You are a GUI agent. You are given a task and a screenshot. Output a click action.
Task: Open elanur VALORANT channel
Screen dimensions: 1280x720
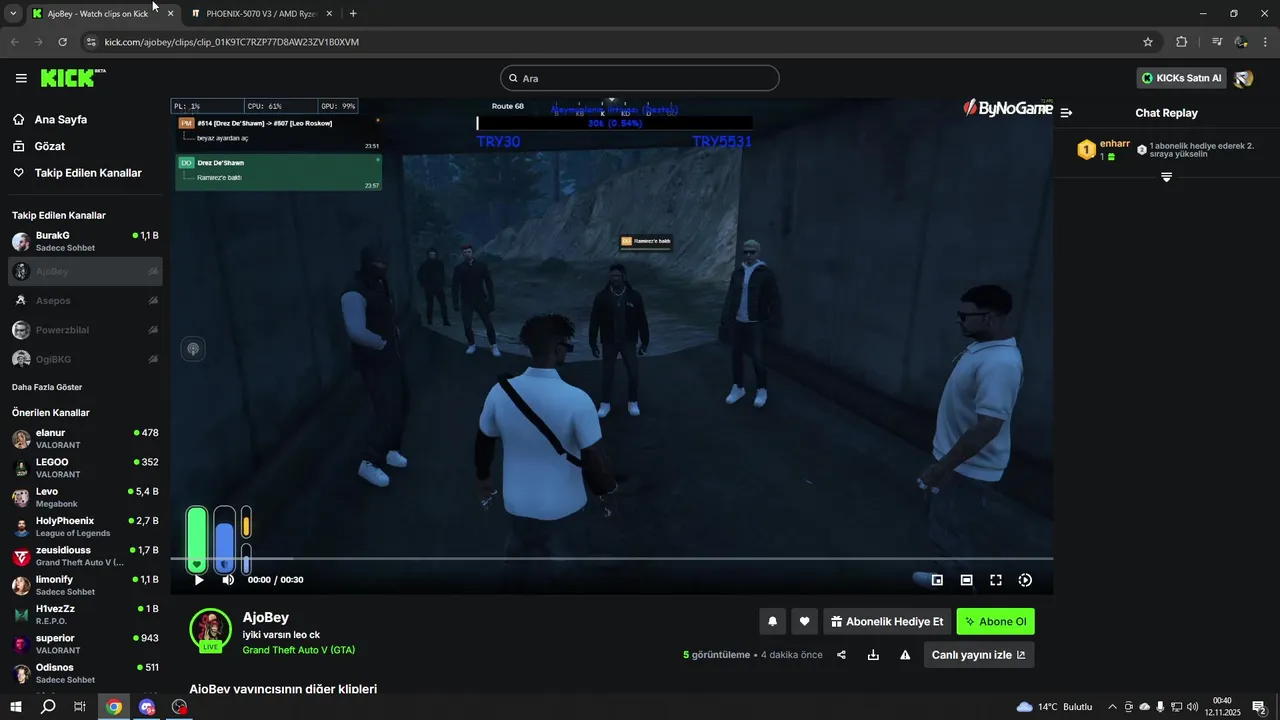click(x=85, y=438)
